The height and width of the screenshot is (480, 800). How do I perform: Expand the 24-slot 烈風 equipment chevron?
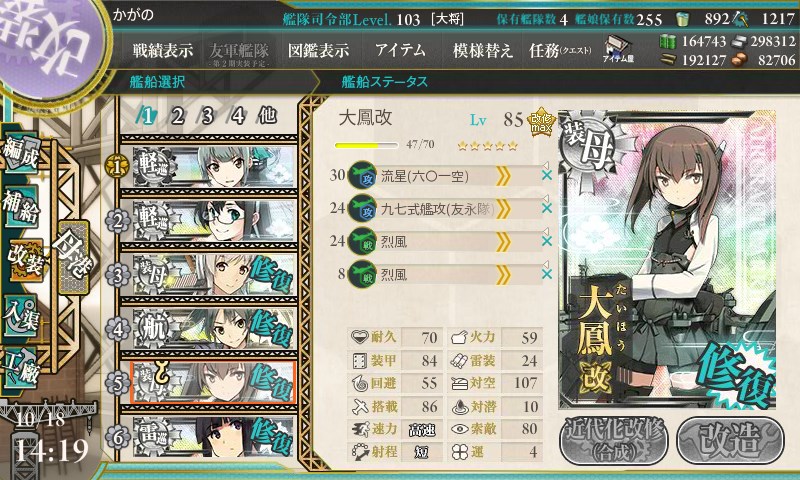coord(503,242)
